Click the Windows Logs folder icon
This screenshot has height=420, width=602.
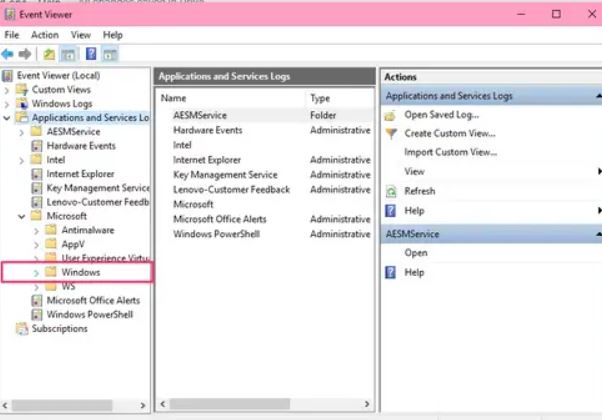click(x=22, y=104)
